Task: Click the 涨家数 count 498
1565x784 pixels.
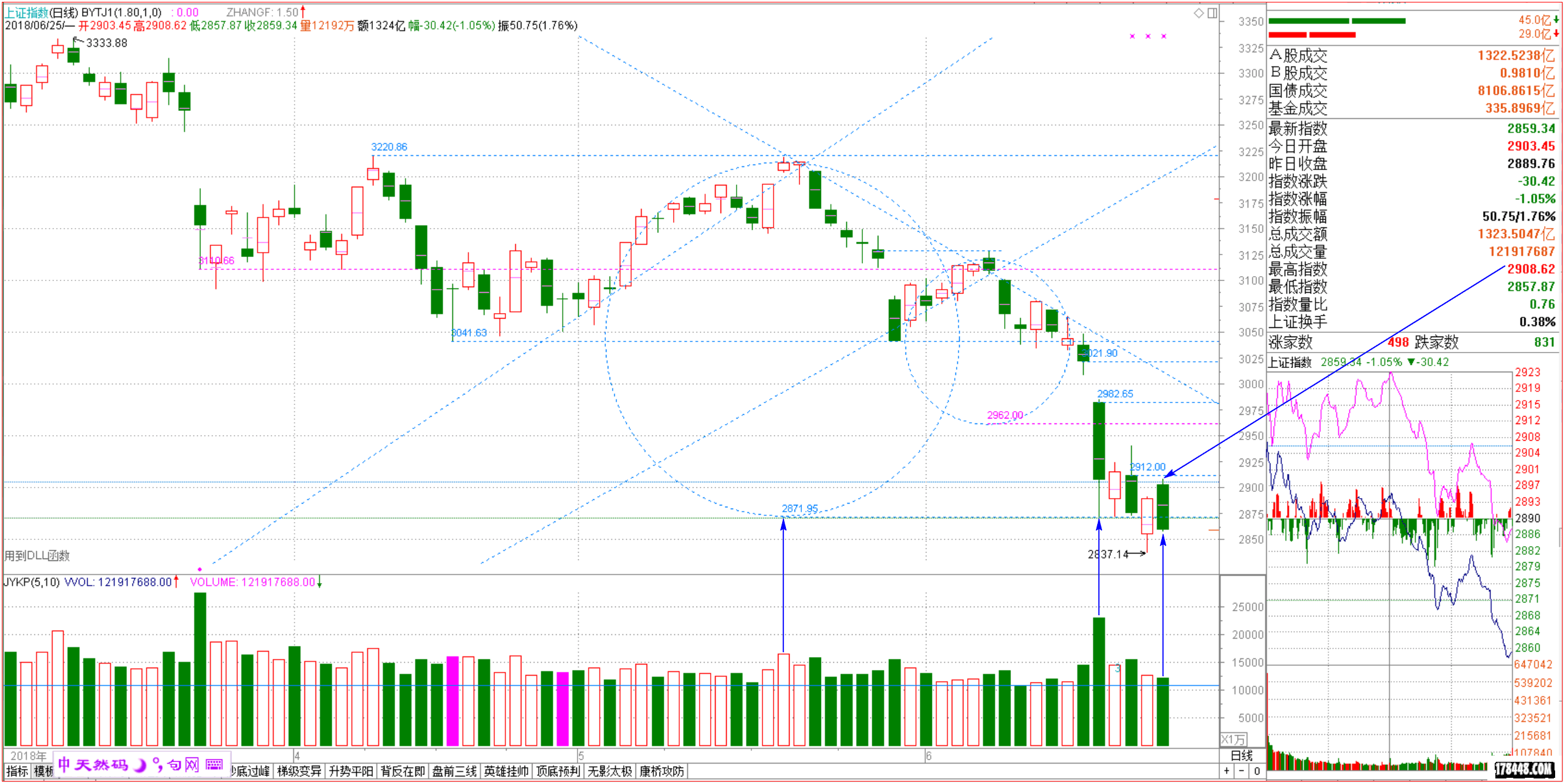Action: point(1399,342)
